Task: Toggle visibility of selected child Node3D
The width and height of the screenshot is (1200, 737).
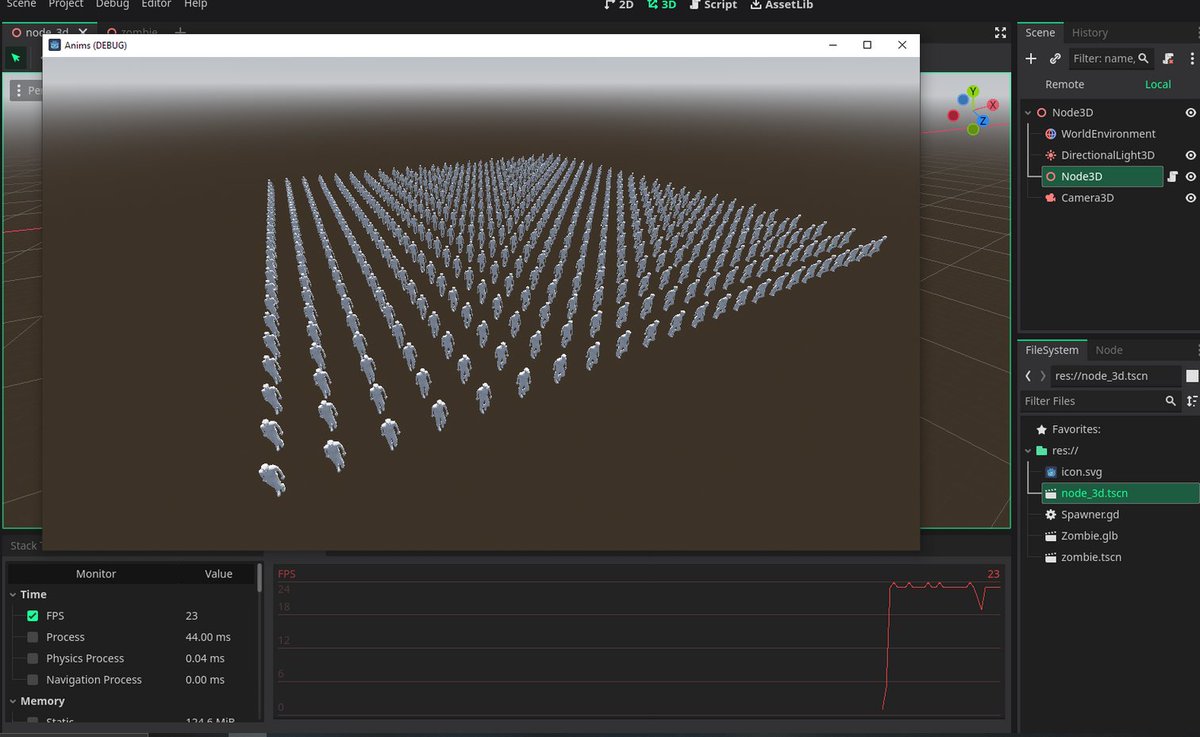Action: click(x=1191, y=176)
